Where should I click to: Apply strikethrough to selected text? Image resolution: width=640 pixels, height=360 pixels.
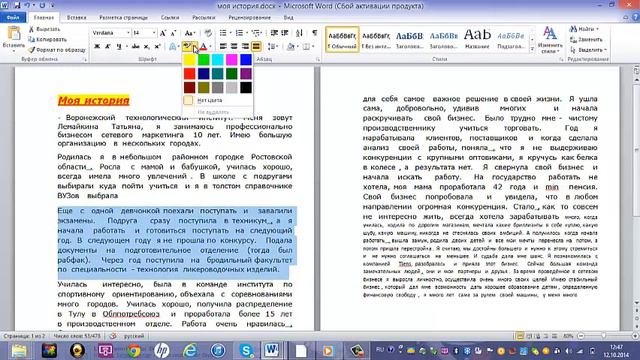coord(136,47)
